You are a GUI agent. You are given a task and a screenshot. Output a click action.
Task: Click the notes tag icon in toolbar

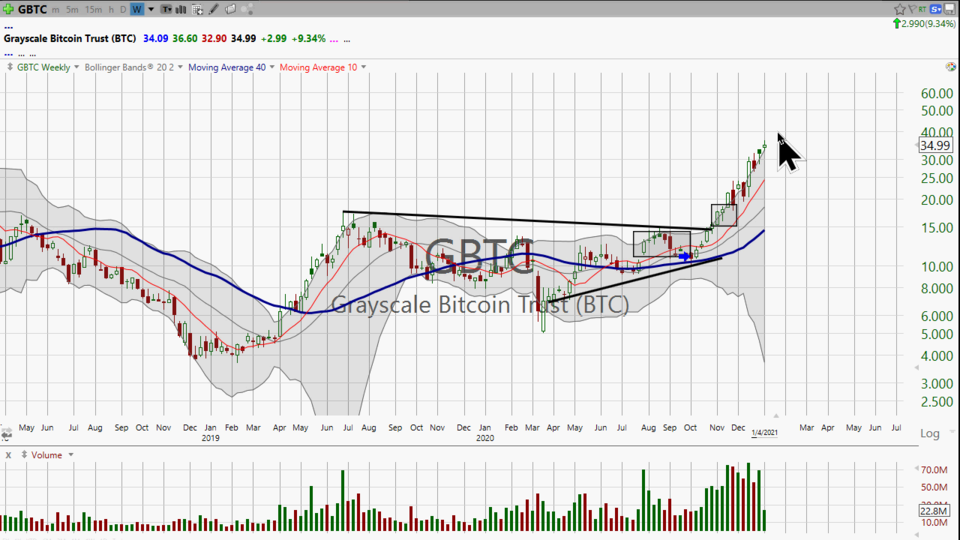[x=231, y=9]
